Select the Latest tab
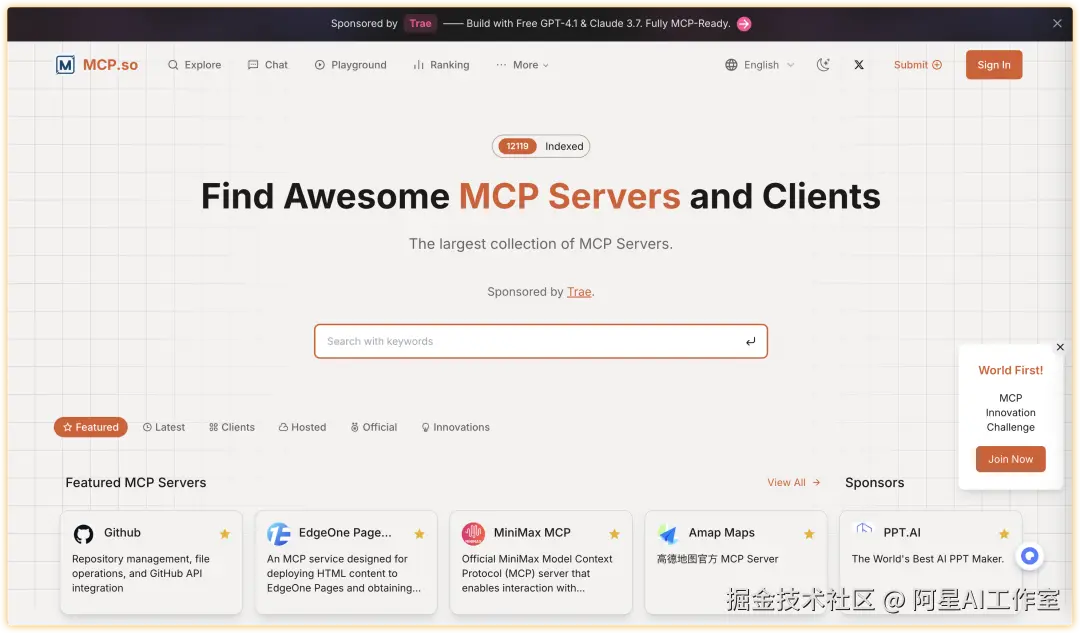The height and width of the screenshot is (633, 1080). 164,427
